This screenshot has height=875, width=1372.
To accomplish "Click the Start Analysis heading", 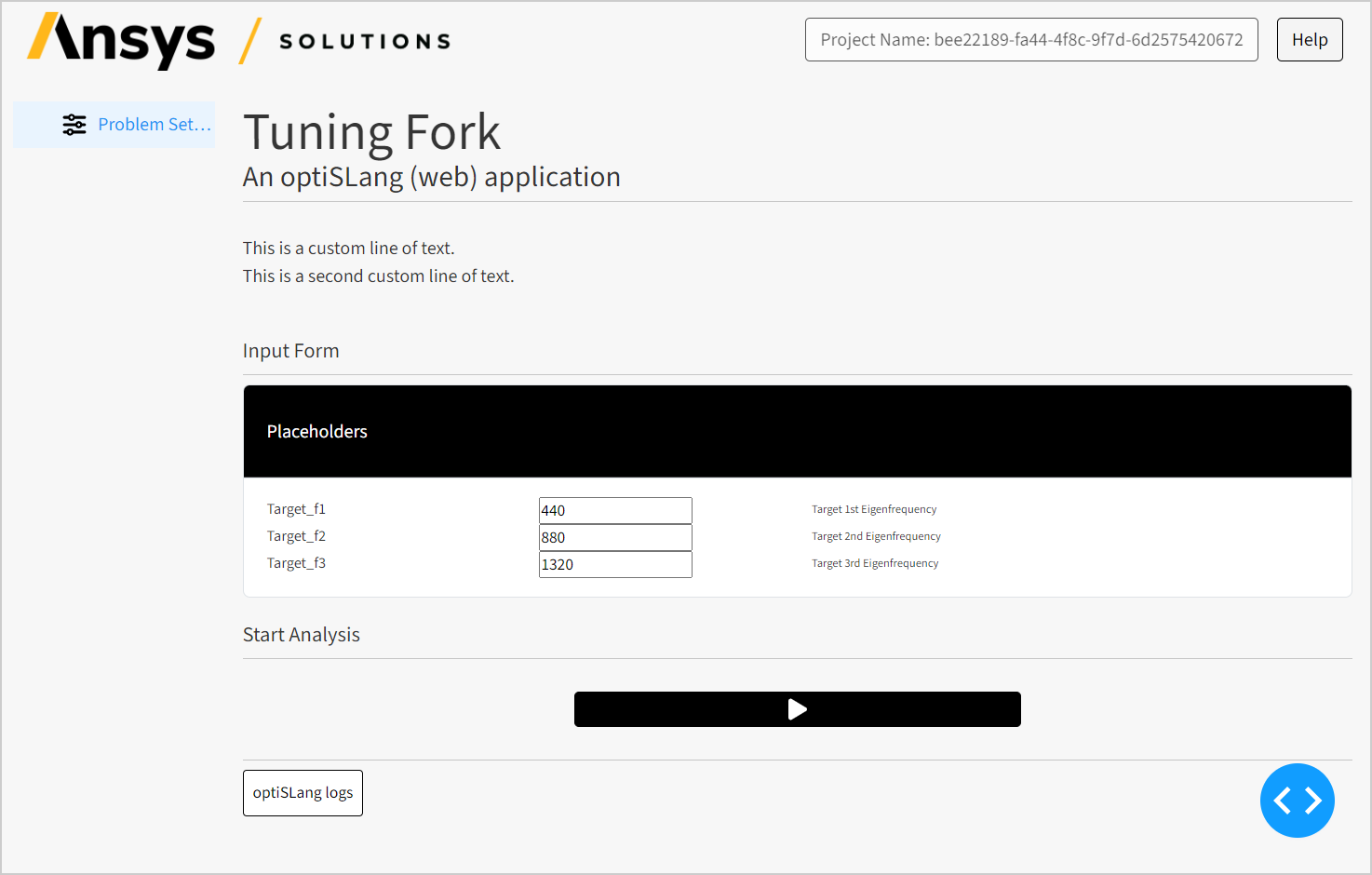I will coord(302,635).
